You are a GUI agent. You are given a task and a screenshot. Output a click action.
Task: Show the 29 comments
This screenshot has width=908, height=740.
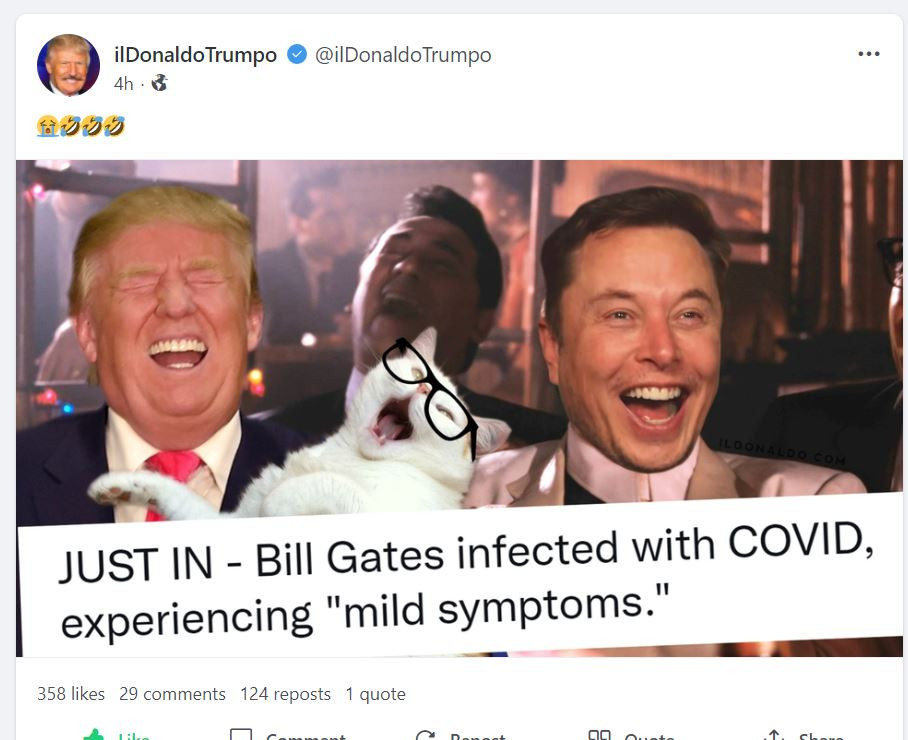pos(172,694)
